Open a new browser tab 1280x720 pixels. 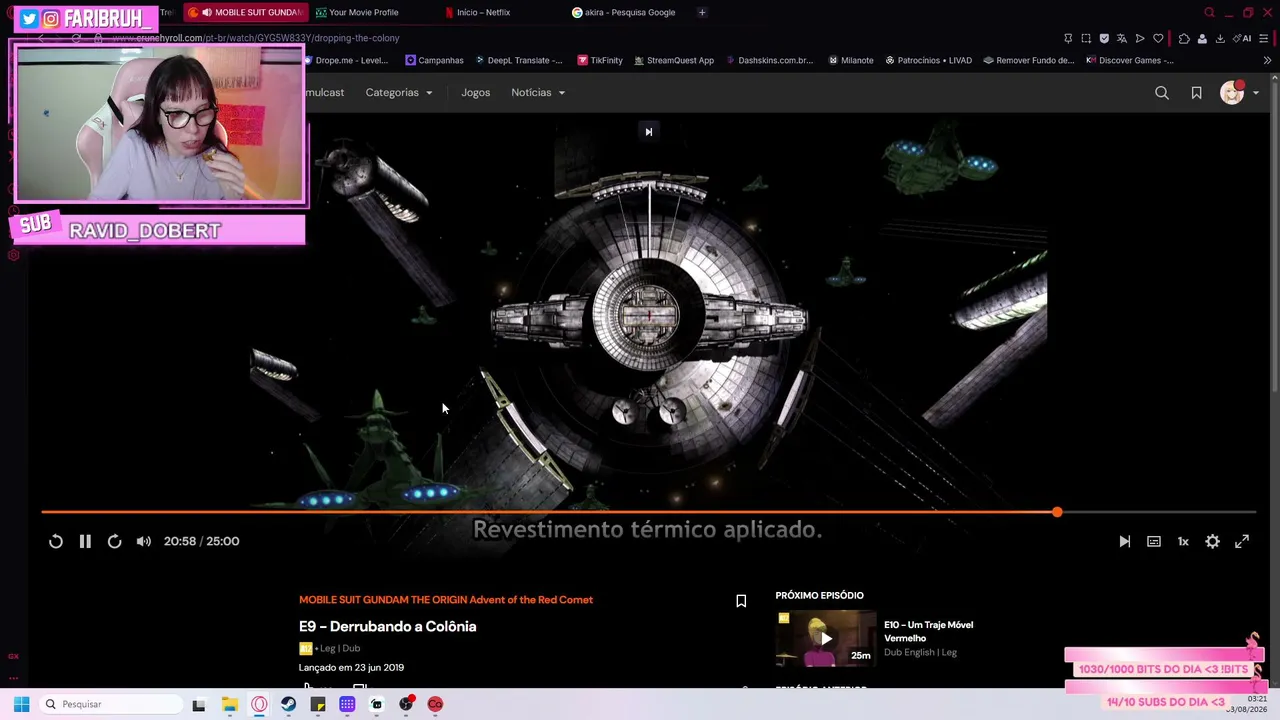click(702, 12)
